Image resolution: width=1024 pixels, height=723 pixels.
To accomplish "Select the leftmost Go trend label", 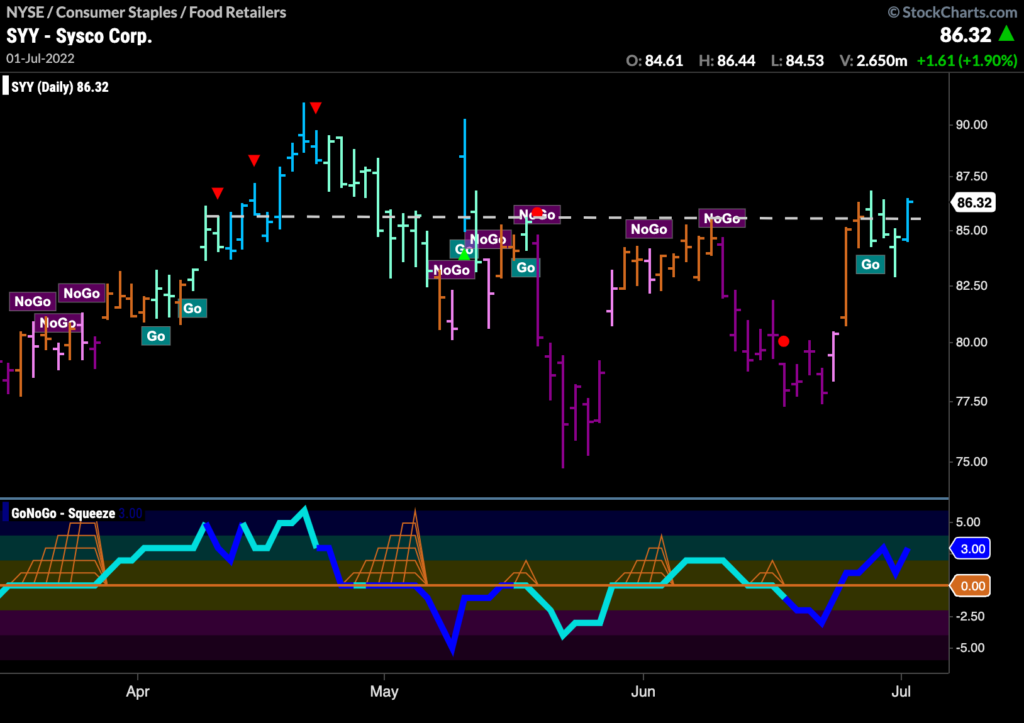I will click(x=155, y=336).
